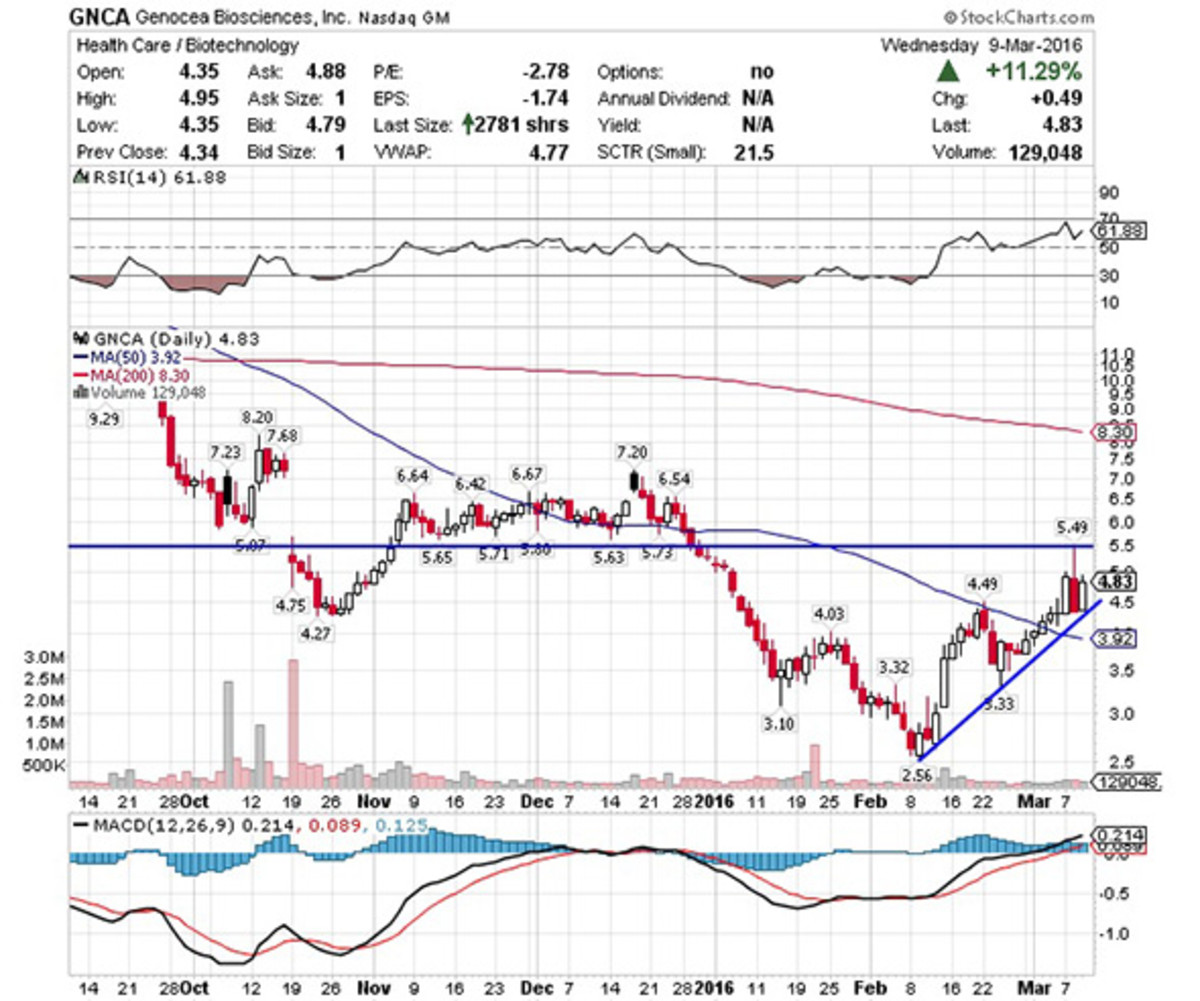Image resolution: width=1200 pixels, height=1001 pixels.
Task: Click the Ask Size value
Action: pos(339,99)
